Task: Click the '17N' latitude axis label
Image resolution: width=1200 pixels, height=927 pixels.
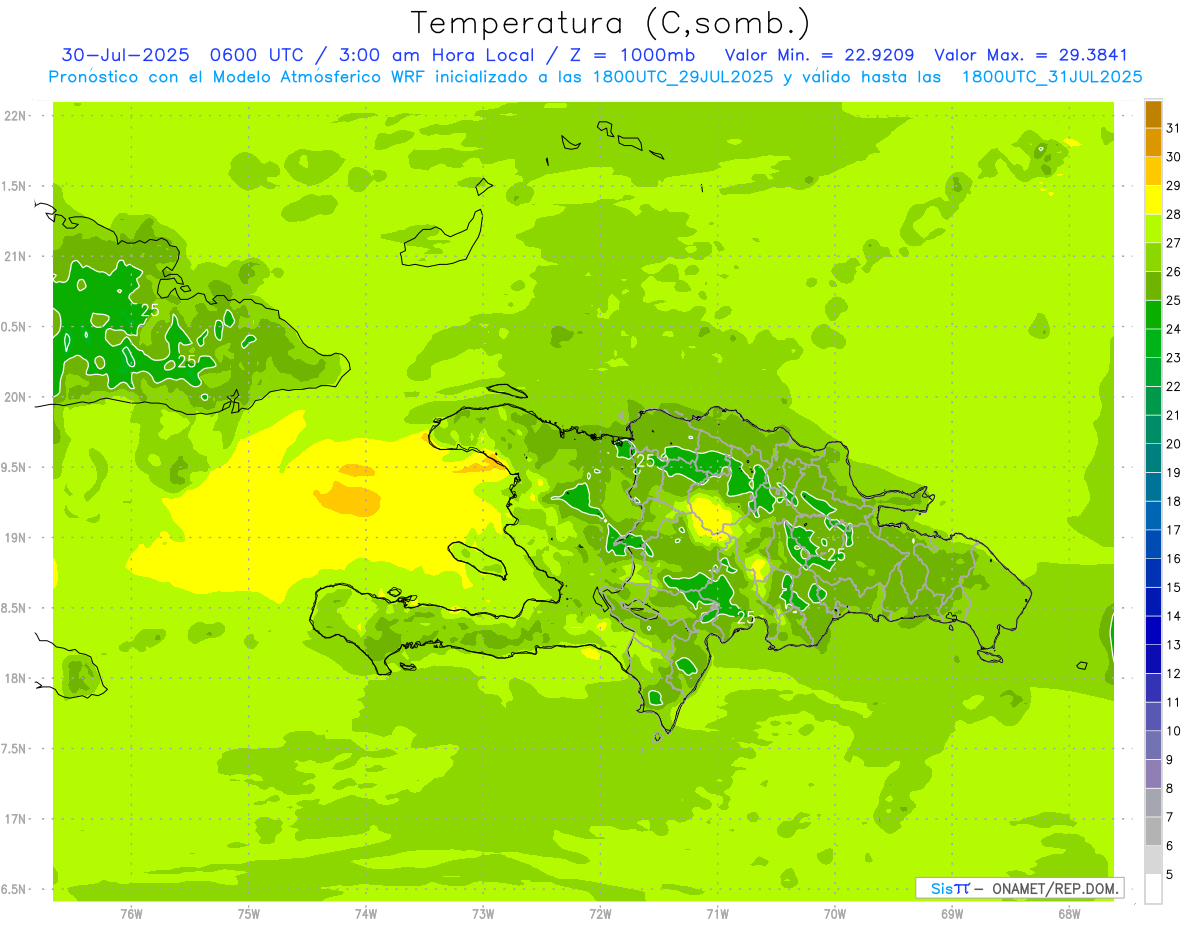Action: pos(14,819)
